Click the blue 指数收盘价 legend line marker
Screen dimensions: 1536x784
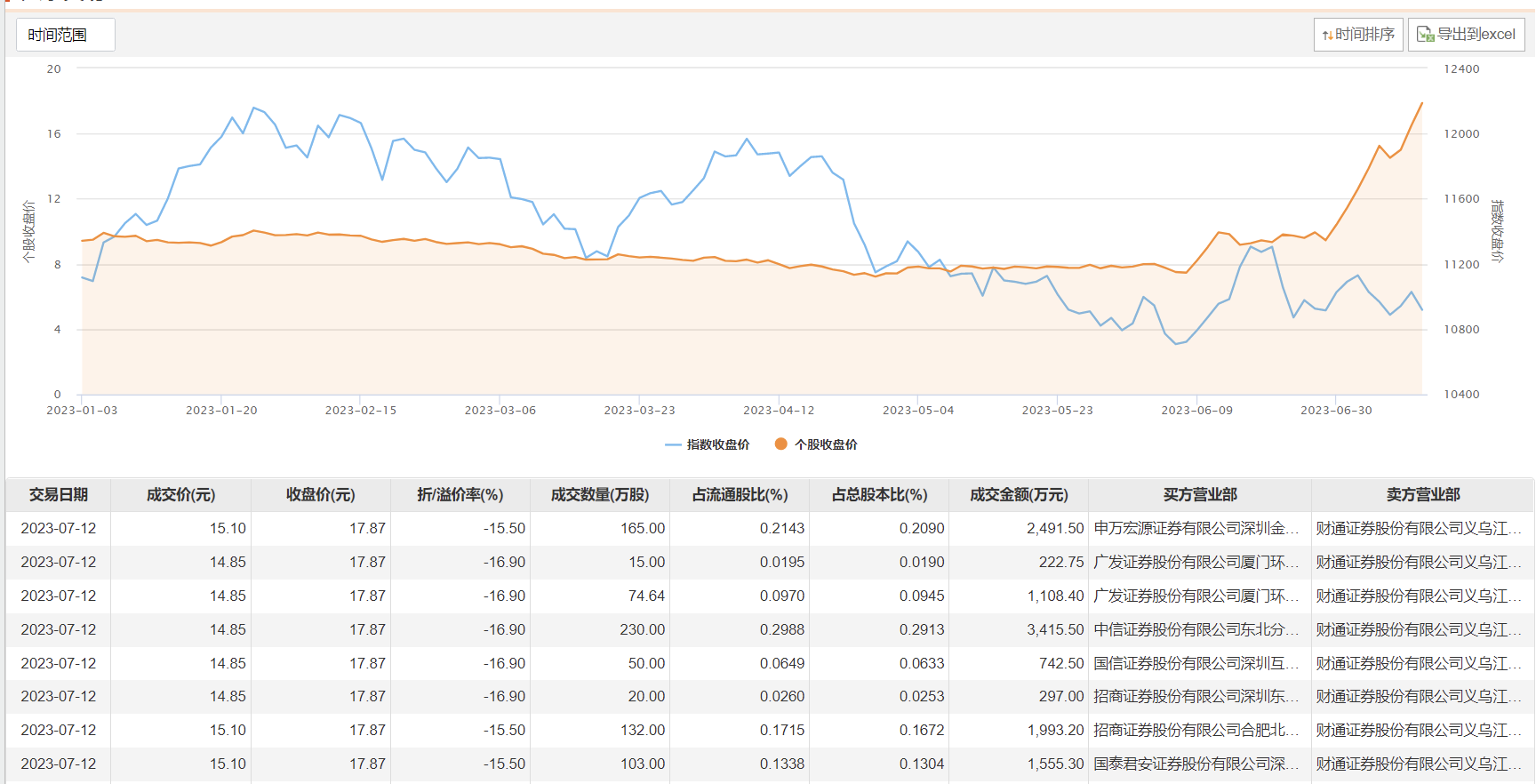673,444
